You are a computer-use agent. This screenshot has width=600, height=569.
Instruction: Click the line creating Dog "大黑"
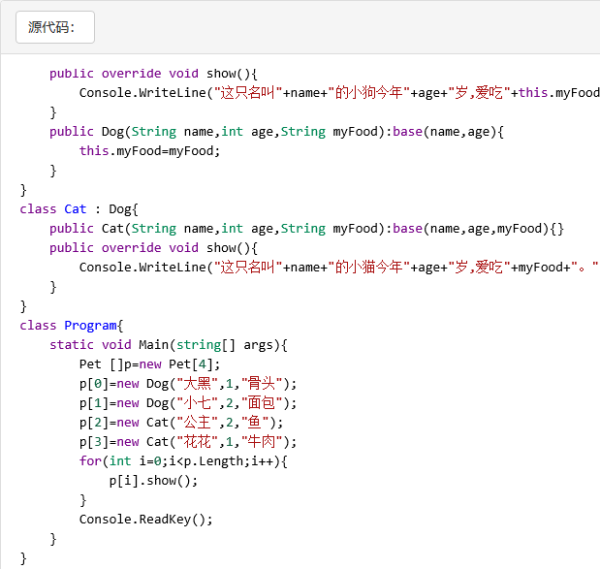coord(188,383)
